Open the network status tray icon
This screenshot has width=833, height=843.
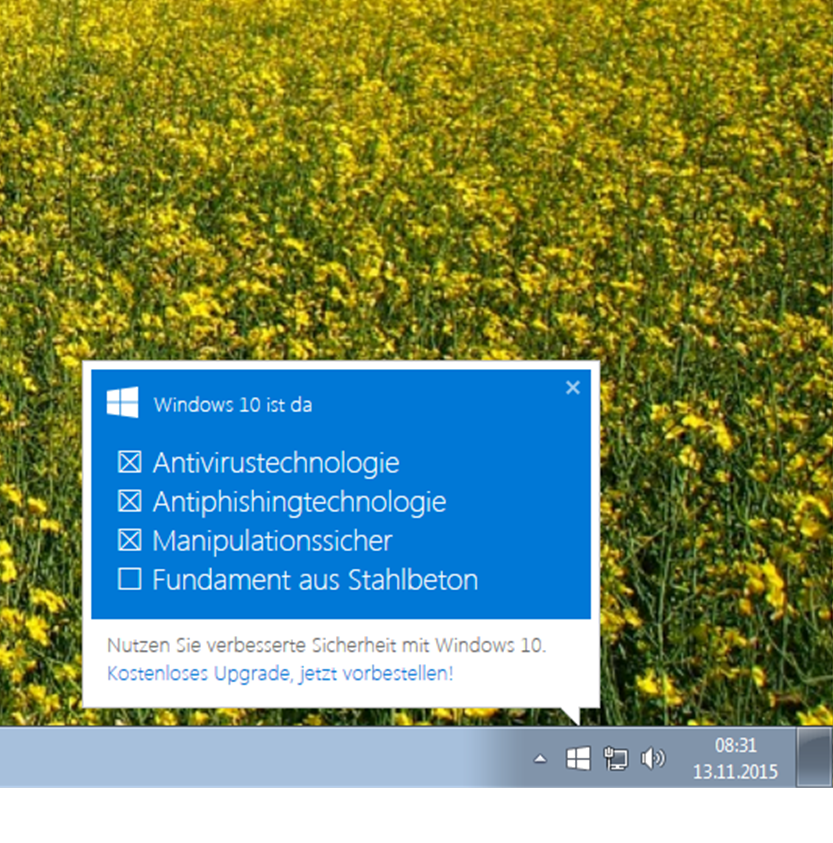pyautogui.click(x=616, y=759)
